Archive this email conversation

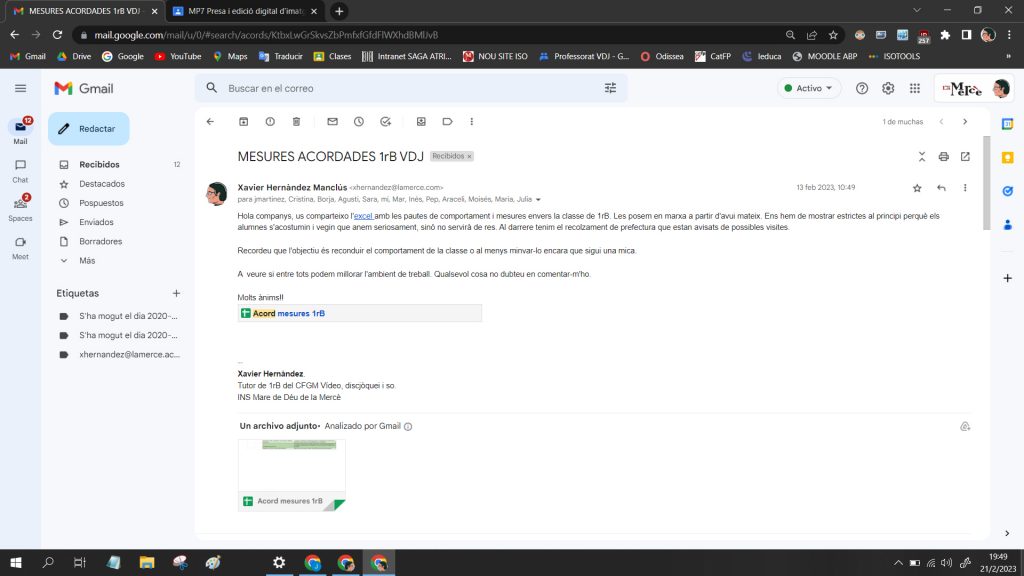click(x=243, y=122)
